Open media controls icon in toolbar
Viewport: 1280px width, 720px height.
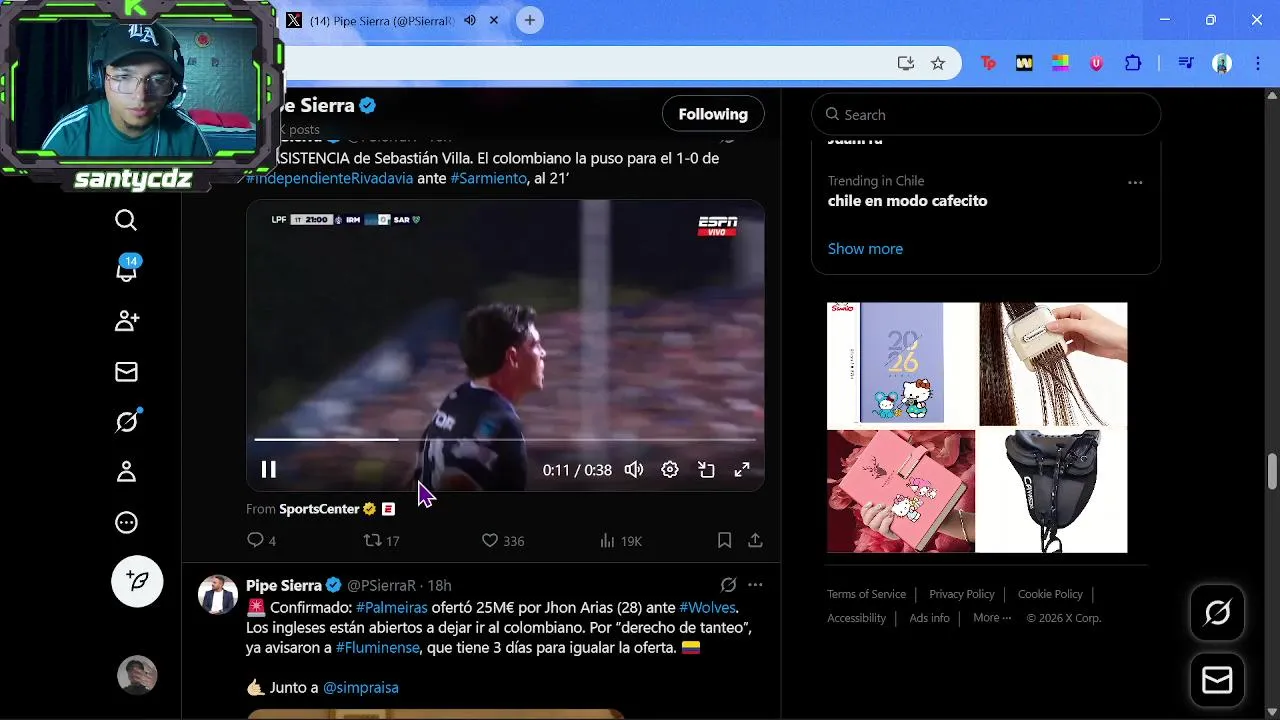coord(1186,63)
